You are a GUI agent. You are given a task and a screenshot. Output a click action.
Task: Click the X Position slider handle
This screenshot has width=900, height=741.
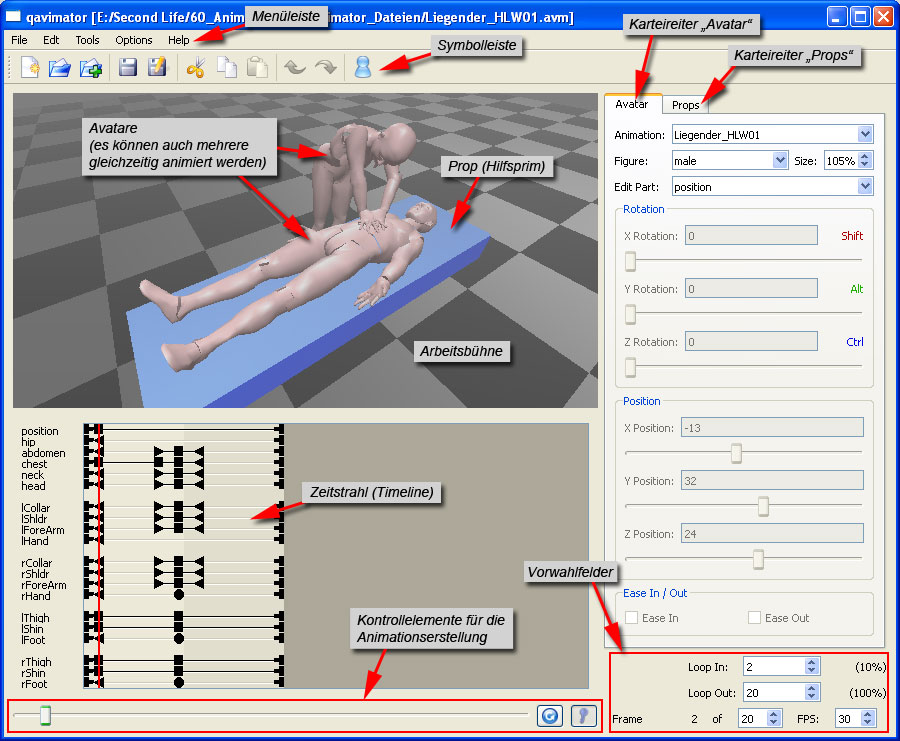pyautogui.click(x=736, y=454)
